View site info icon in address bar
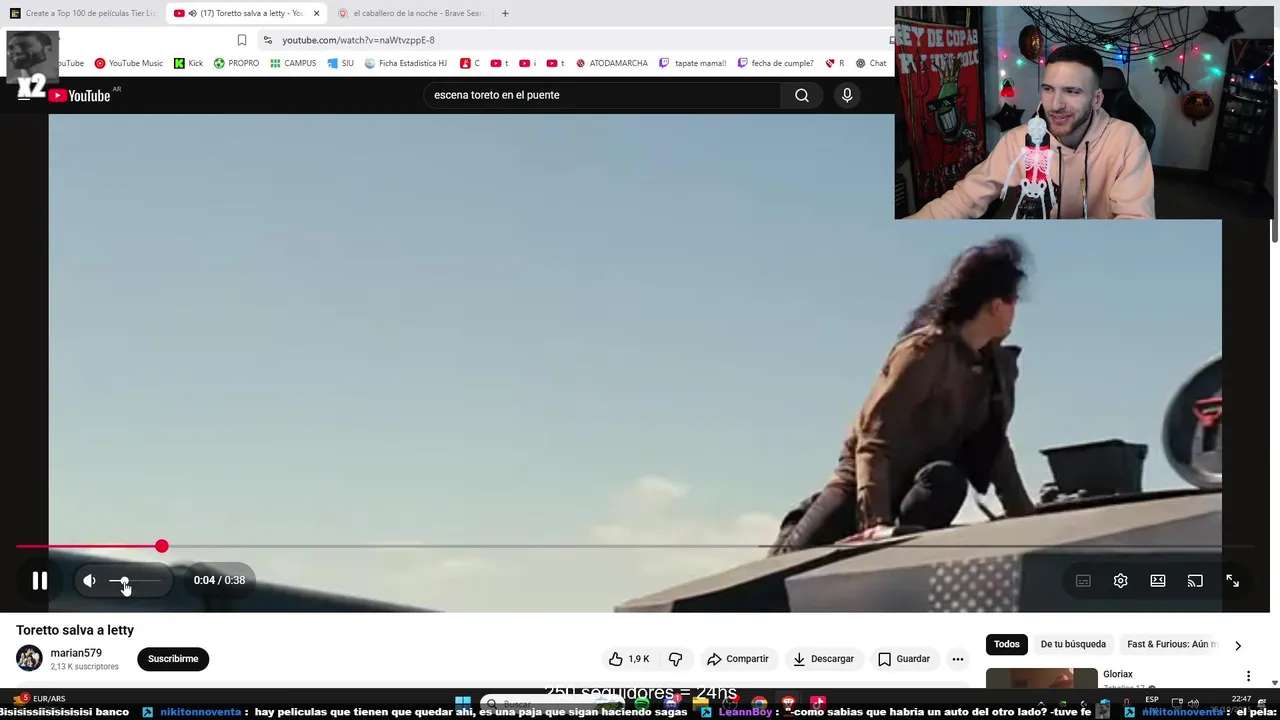This screenshot has height=720, width=1280. point(268,40)
